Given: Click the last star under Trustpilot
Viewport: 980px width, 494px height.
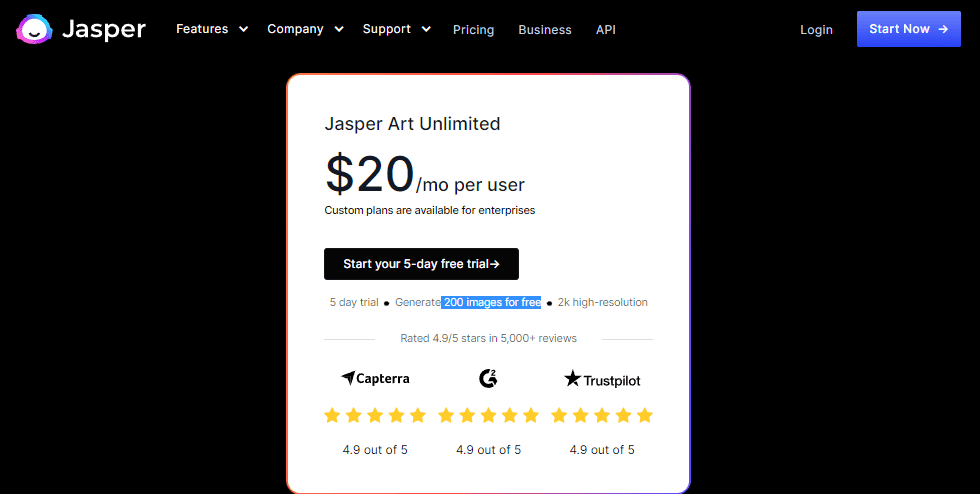Looking at the screenshot, I should click(x=644, y=415).
